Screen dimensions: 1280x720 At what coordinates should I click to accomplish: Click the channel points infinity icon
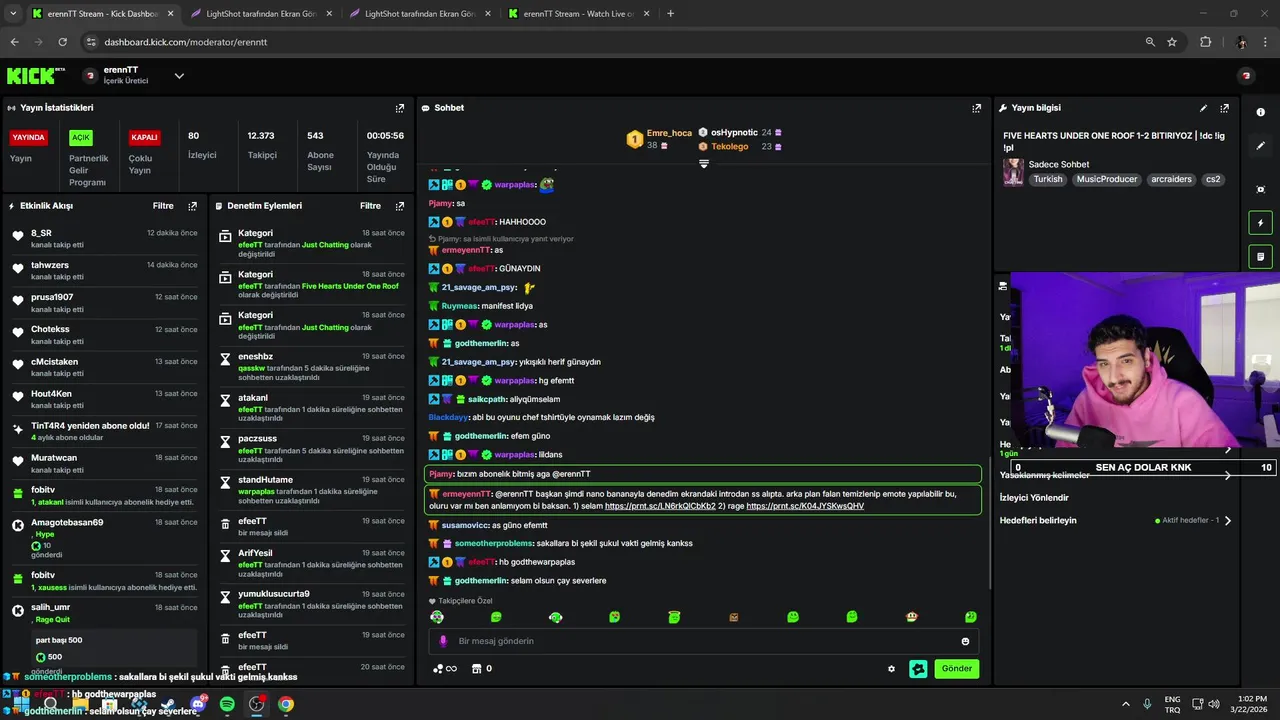point(444,669)
